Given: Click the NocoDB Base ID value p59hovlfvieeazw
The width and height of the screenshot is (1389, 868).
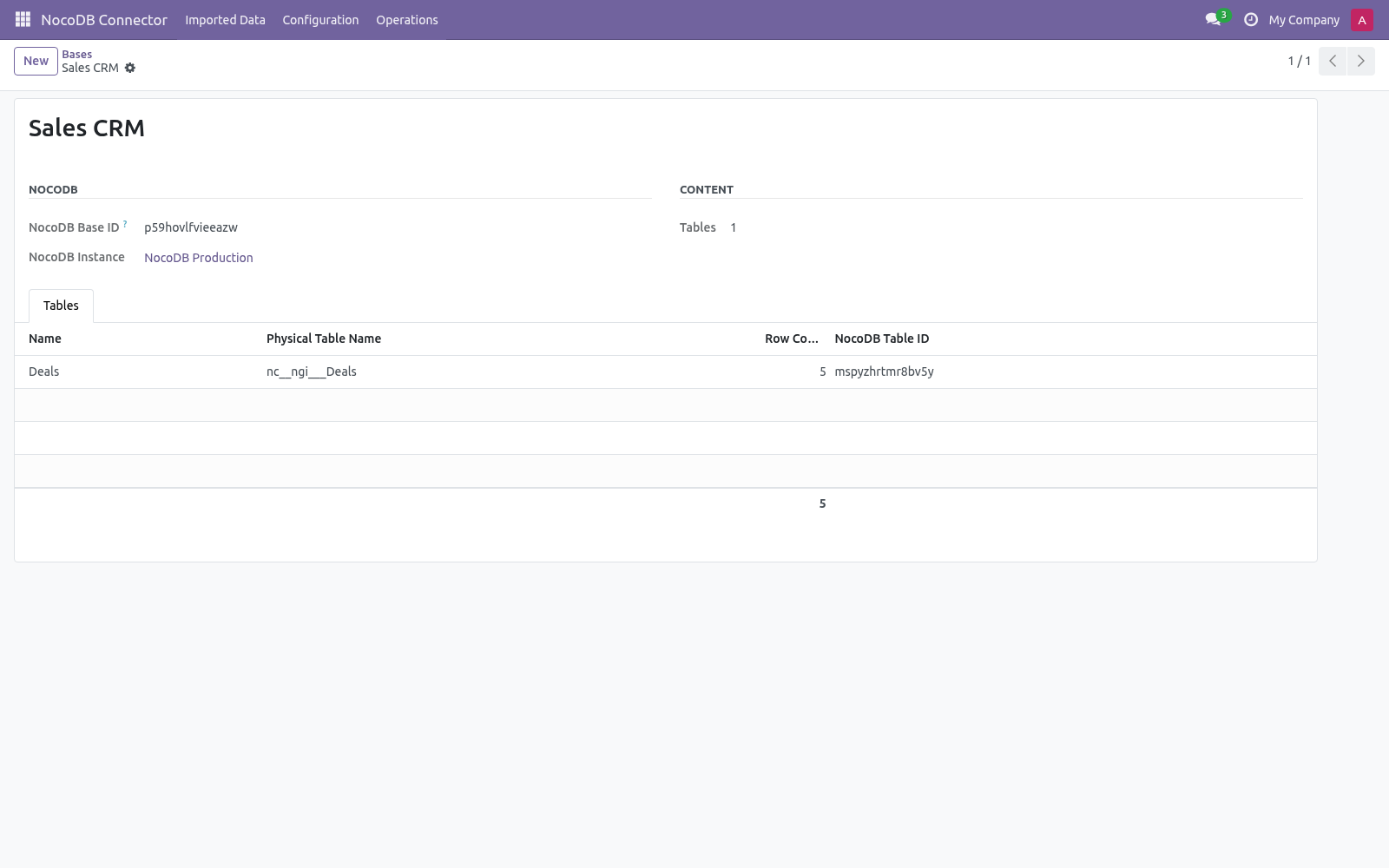Looking at the screenshot, I should coord(191,227).
